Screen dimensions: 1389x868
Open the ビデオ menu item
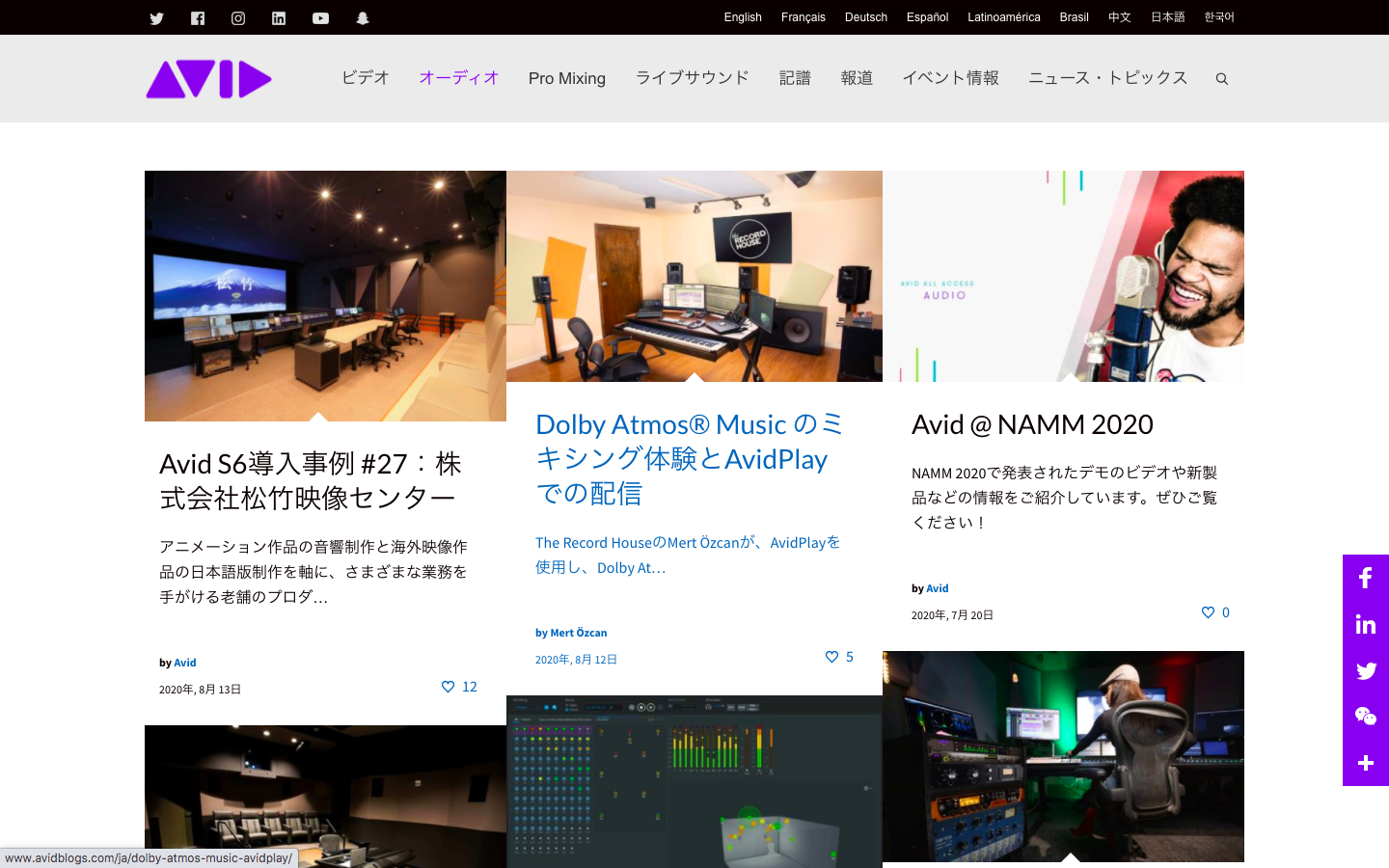tap(366, 78)
